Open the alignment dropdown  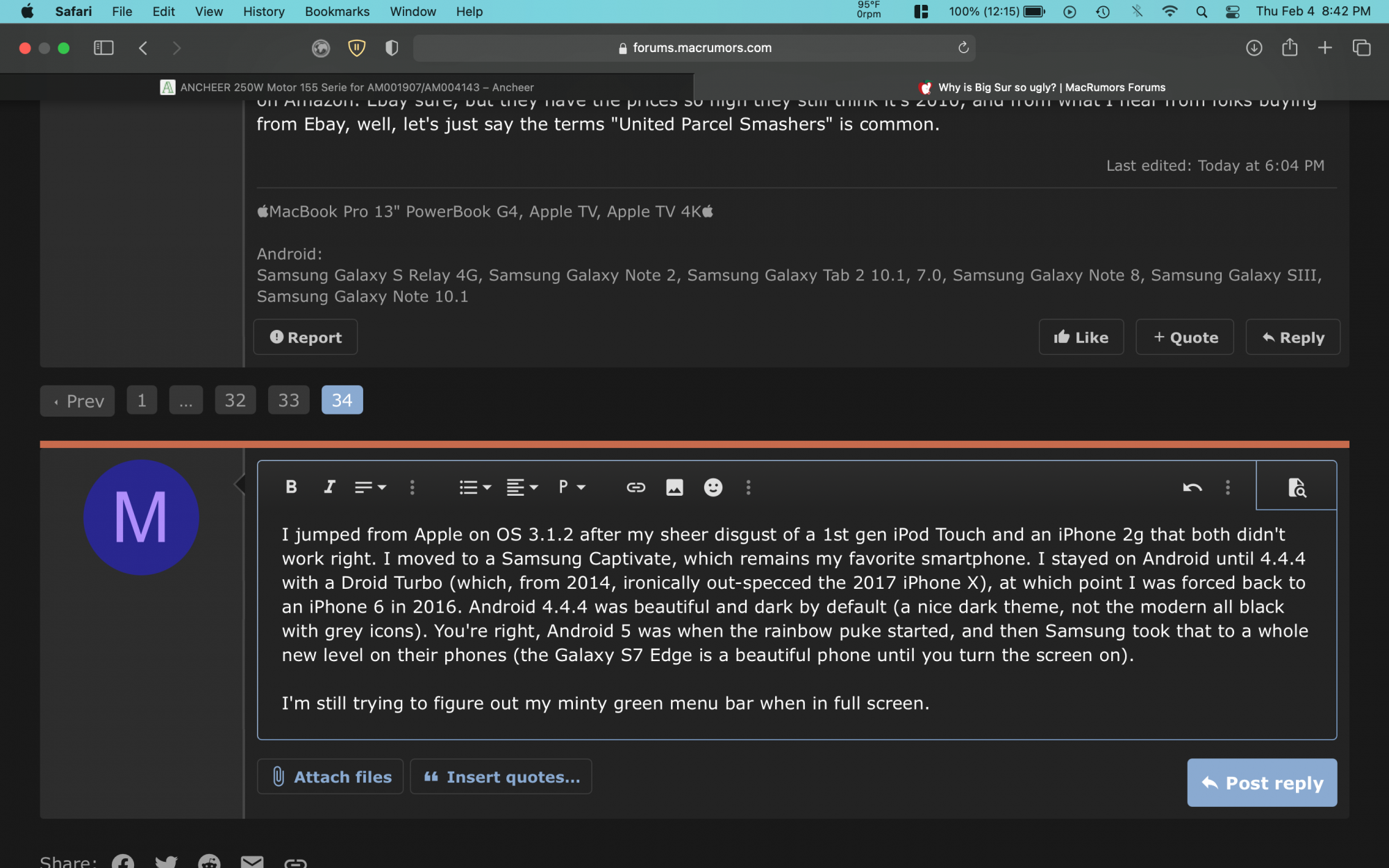(x=522, y=487)
